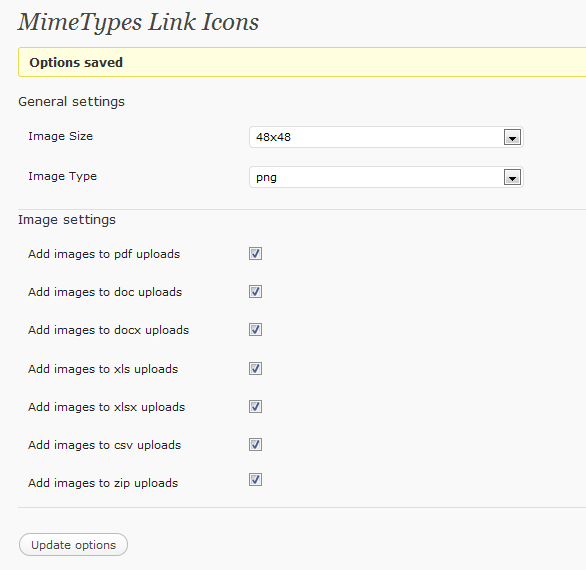
Task: Uncheck the pdf uploads checkbox
Action: (255, 253)
